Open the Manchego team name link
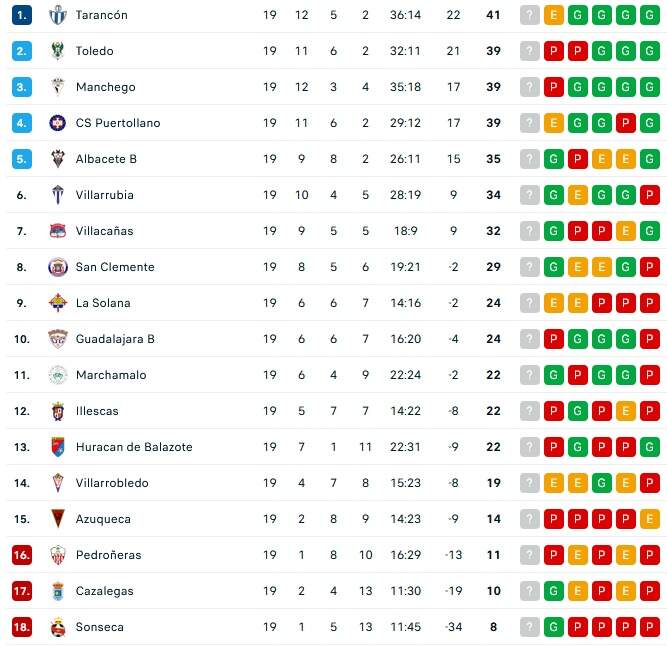 [x=105, y=87]
